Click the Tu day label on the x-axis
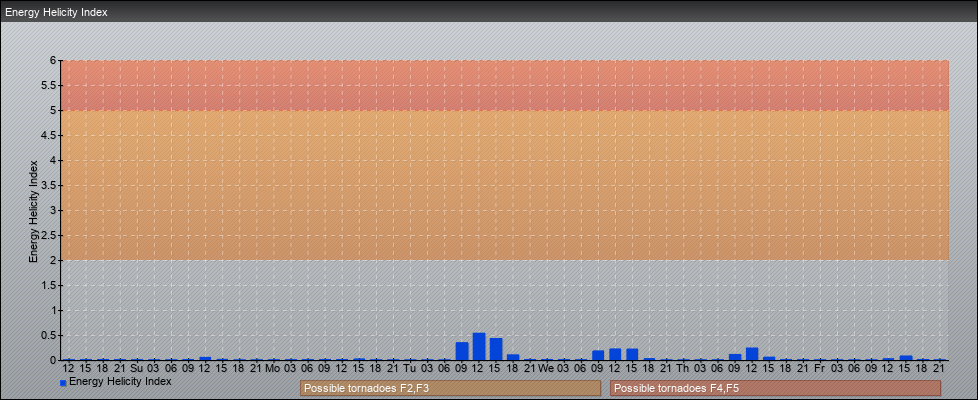978x400 pixels. [x=409, y=369]
